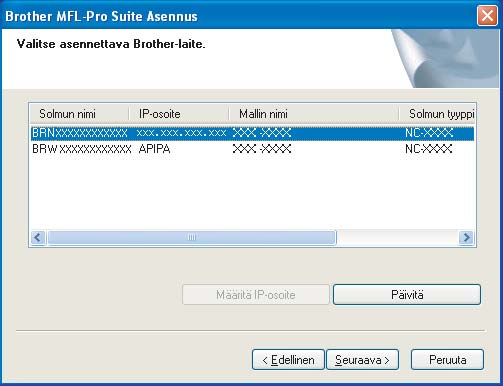Click NC-XXXX in the BRW row

tap(429, 149)
